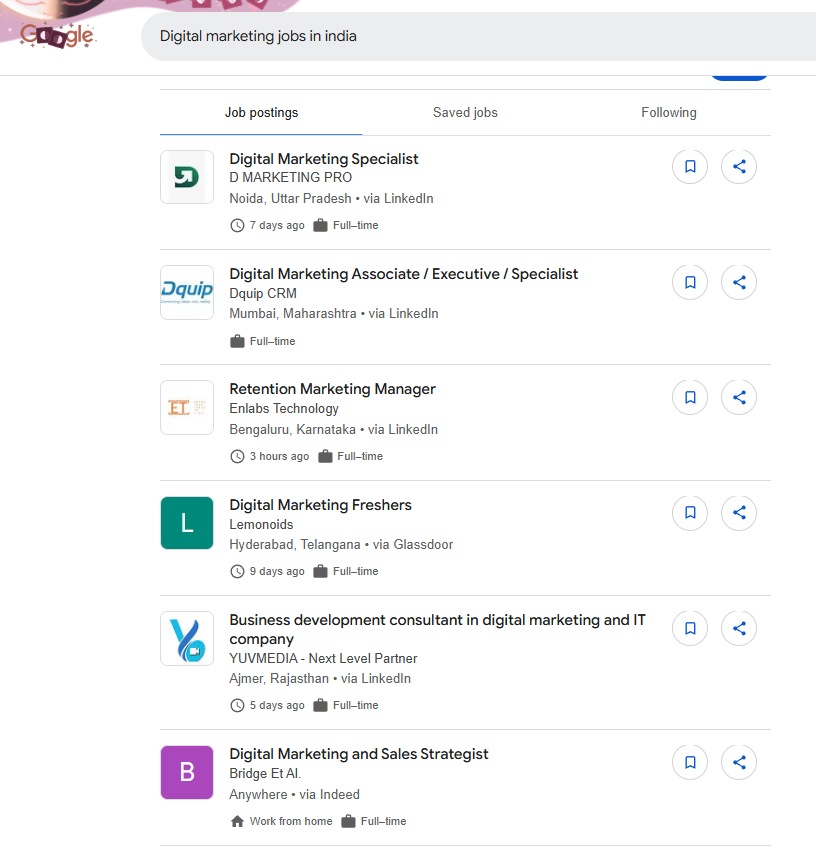Open the Retention Marketing Manager listing
Screen dimensions: 816x848
coord(332,389)
